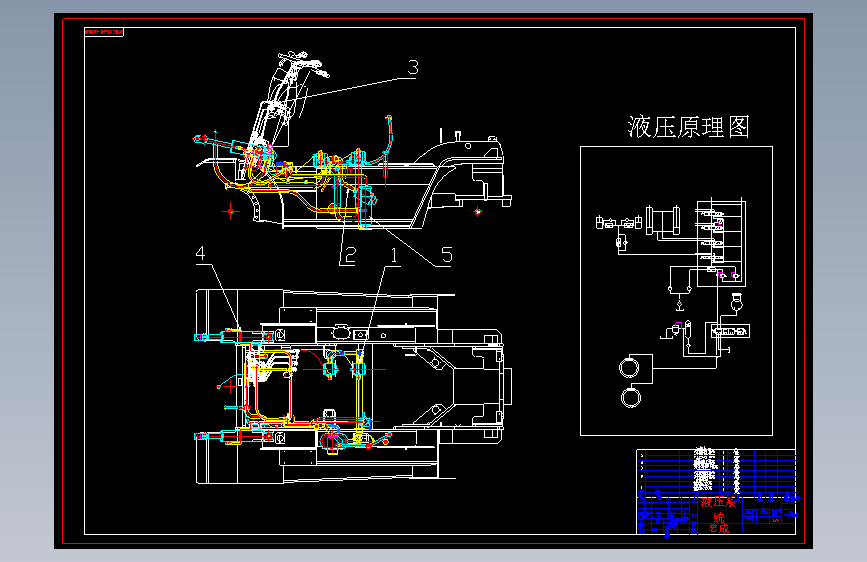Click the callout number 1 label
This screenshot has width=867, height=562.
coord(394,255)
